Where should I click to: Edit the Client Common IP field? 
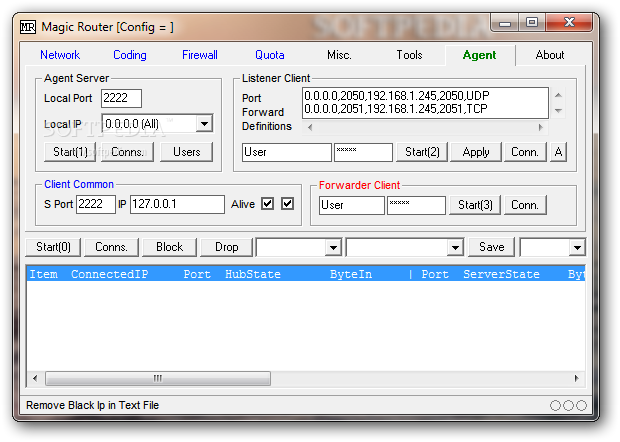tap(177, 204)
